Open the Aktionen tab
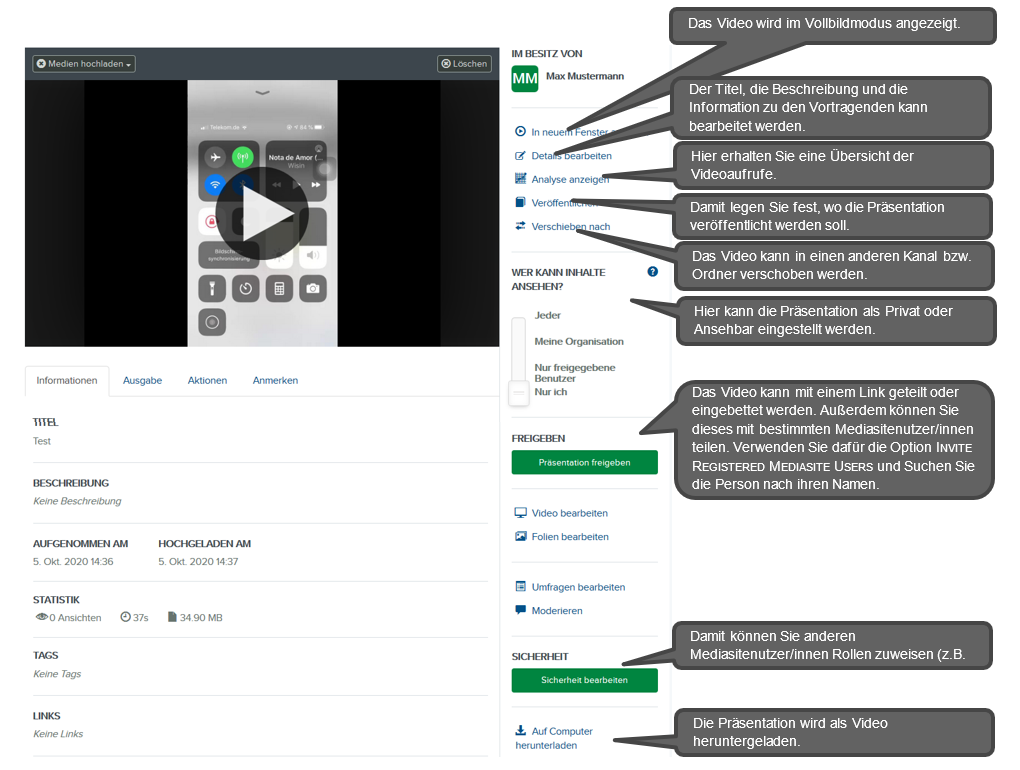 (207, 381)
